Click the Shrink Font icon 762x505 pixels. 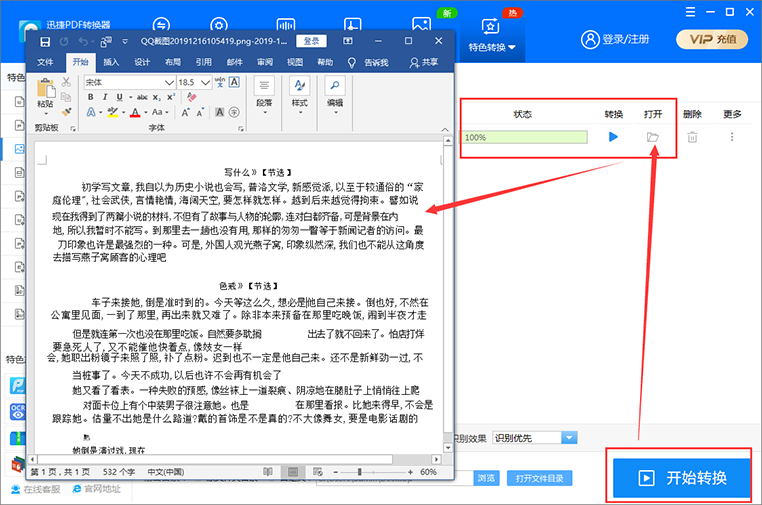[200, 112]
